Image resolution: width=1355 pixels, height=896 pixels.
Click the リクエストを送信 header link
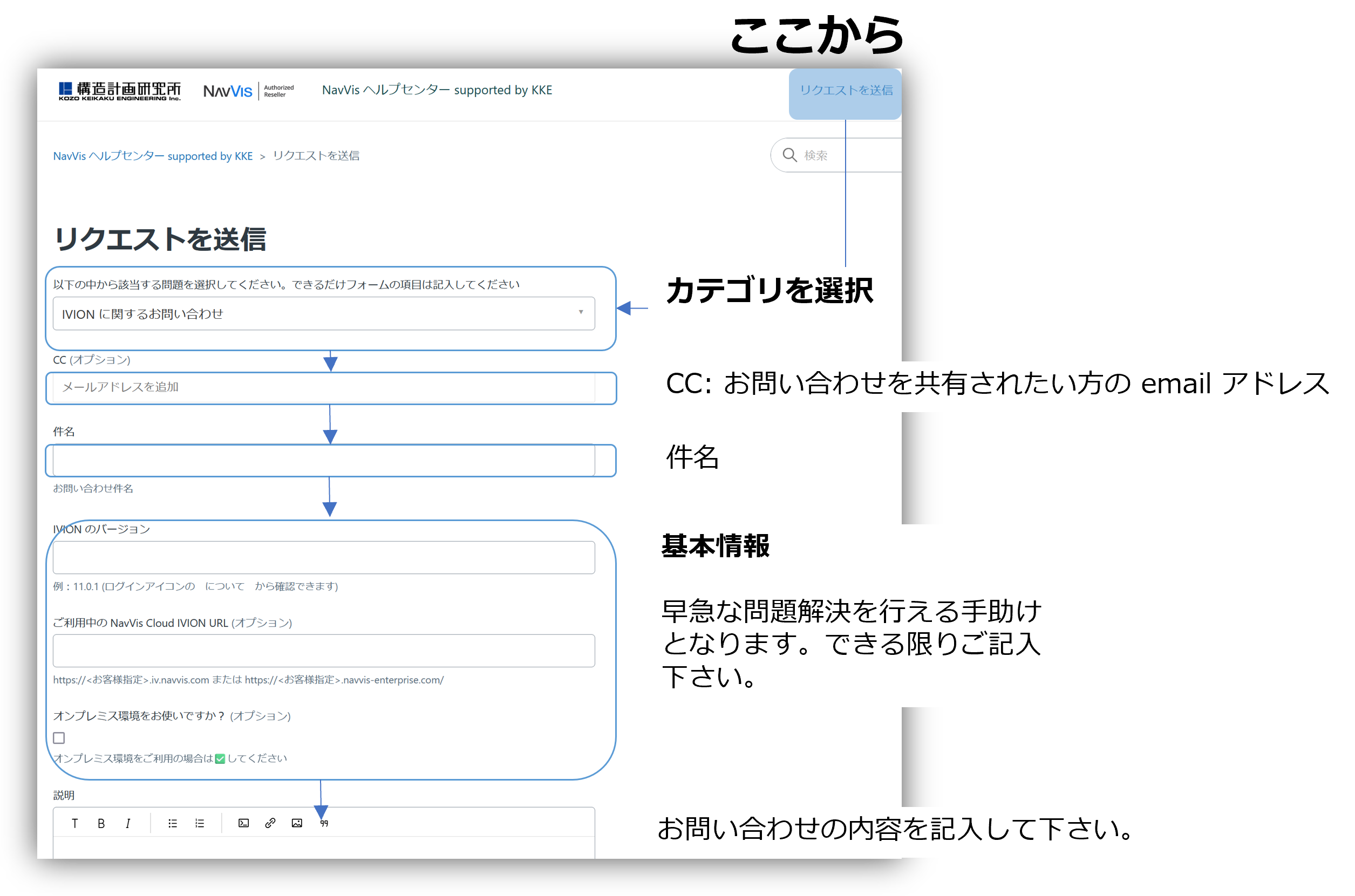point(846,90)
